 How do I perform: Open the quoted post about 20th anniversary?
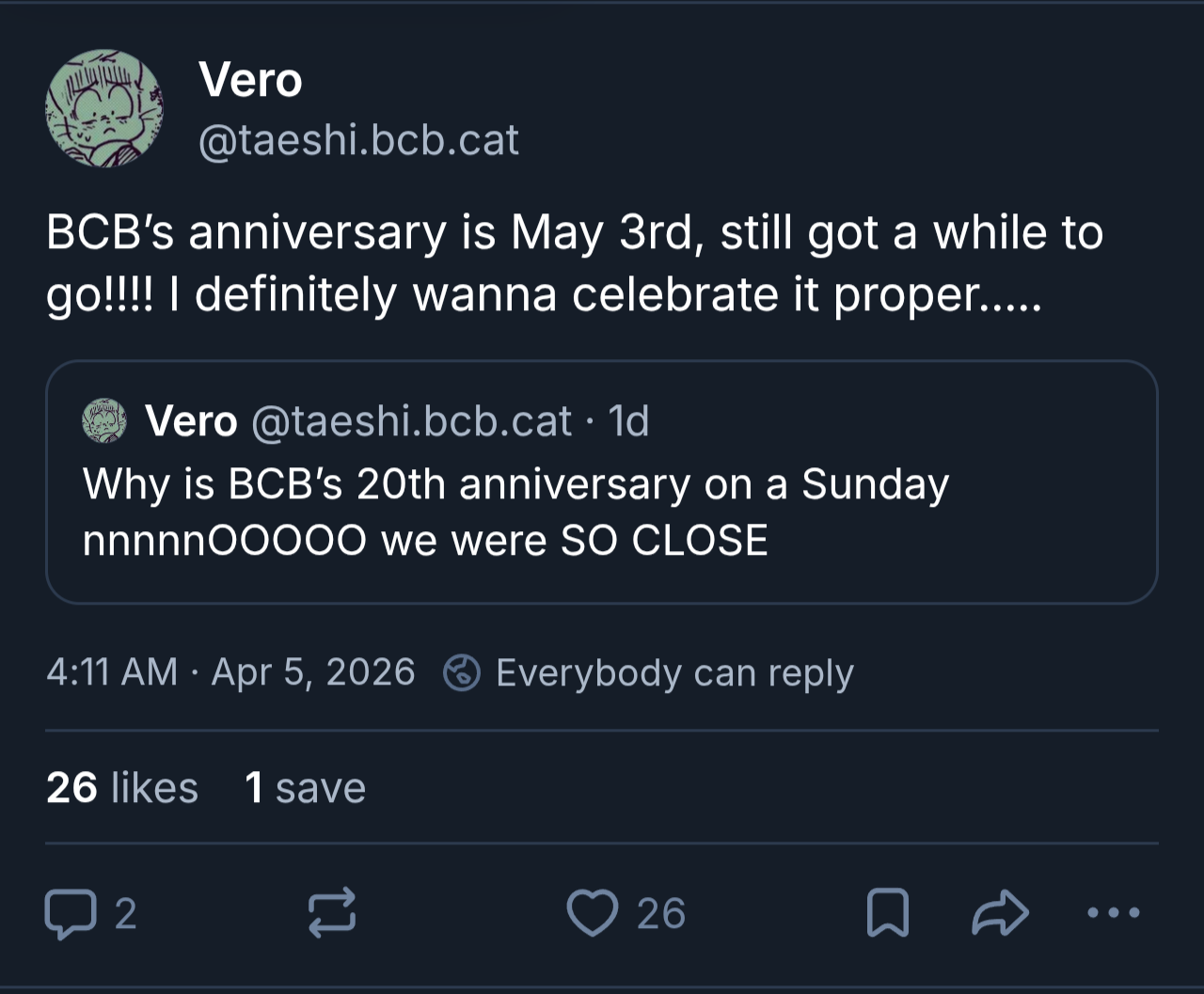tap(602, 482)
